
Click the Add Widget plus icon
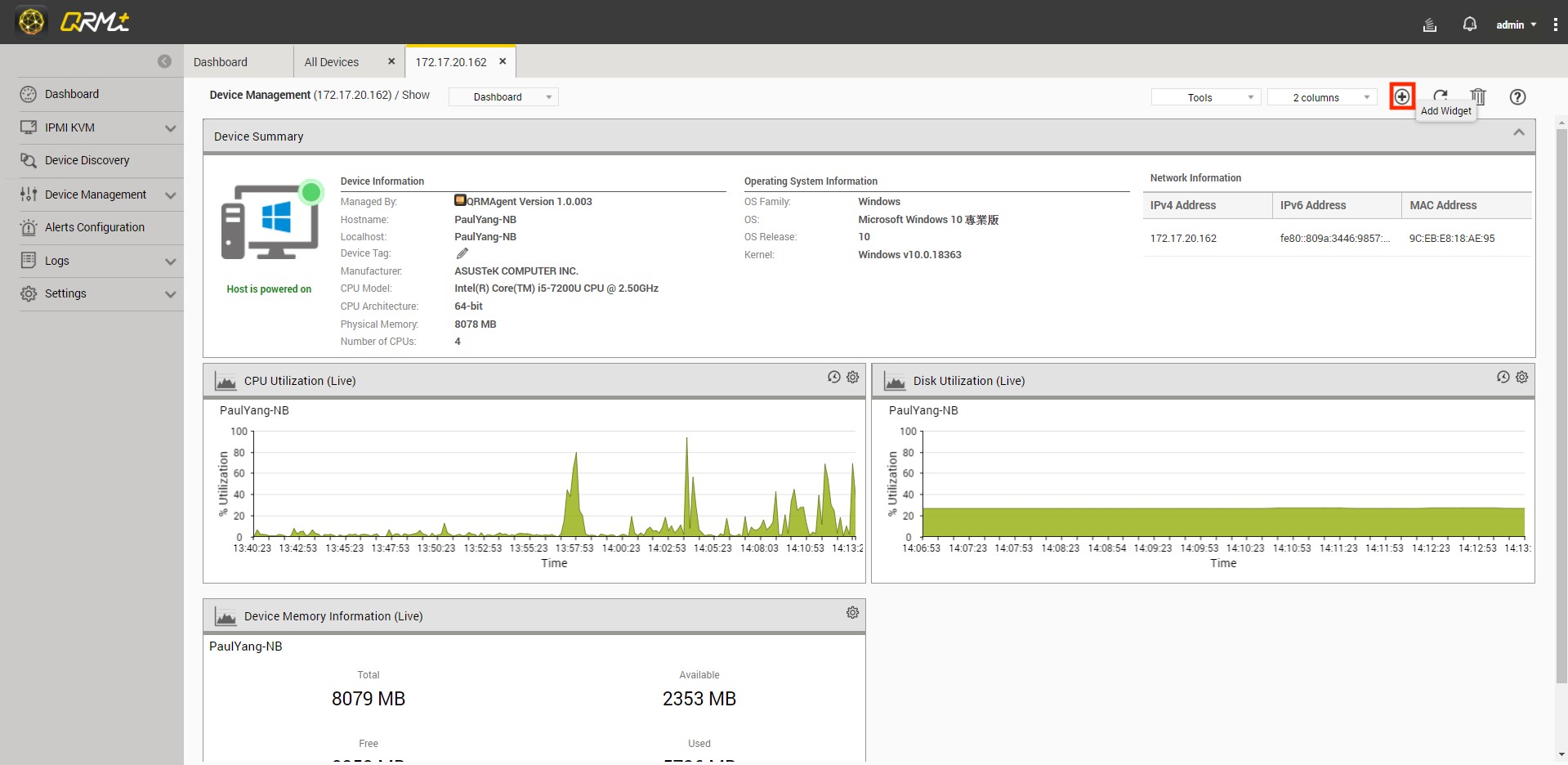pos(1402,96)
